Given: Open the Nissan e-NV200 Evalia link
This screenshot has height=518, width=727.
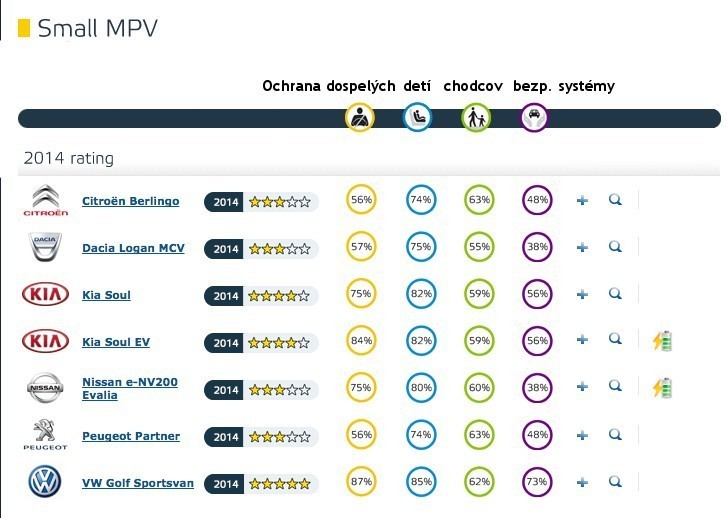Looking at the screenshot, I should coord(130,388).
